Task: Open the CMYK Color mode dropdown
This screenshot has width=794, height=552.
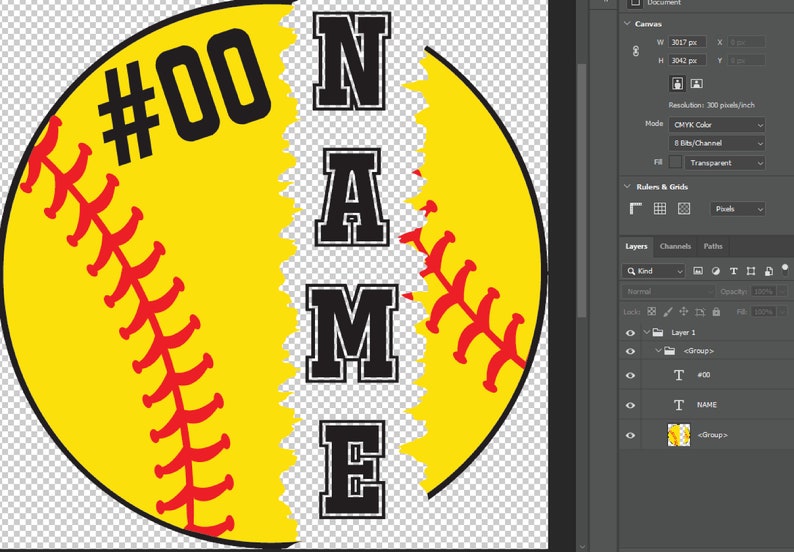Action: coord(717,125)
